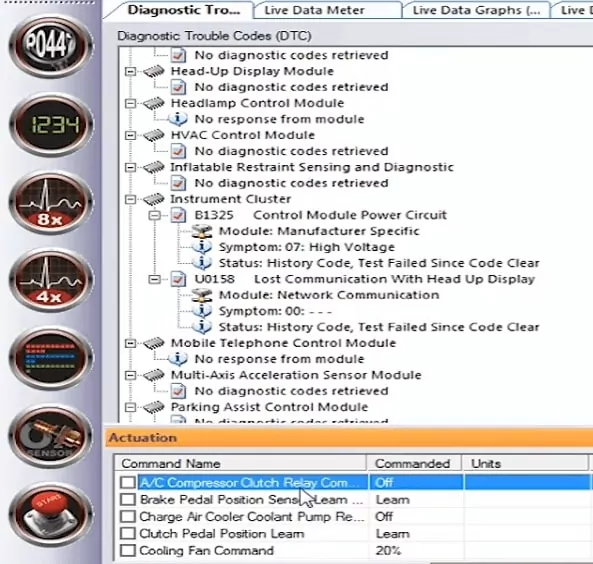Screen dimensions: 593x564
Task: Click the Head-Up Display Module chip icon
Action: click(x=154, y=71)
